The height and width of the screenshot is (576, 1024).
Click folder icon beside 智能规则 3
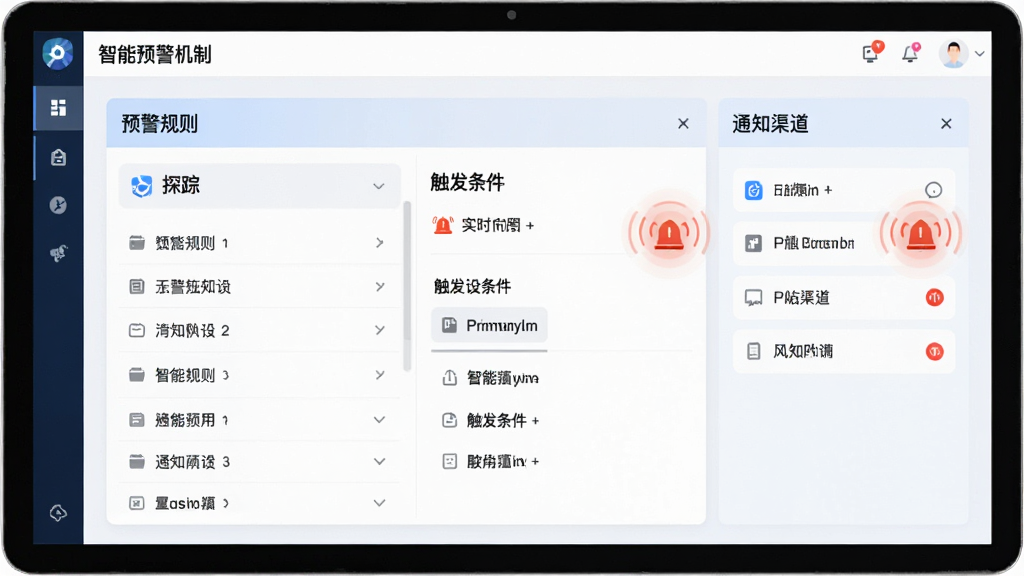coord(136,375)
